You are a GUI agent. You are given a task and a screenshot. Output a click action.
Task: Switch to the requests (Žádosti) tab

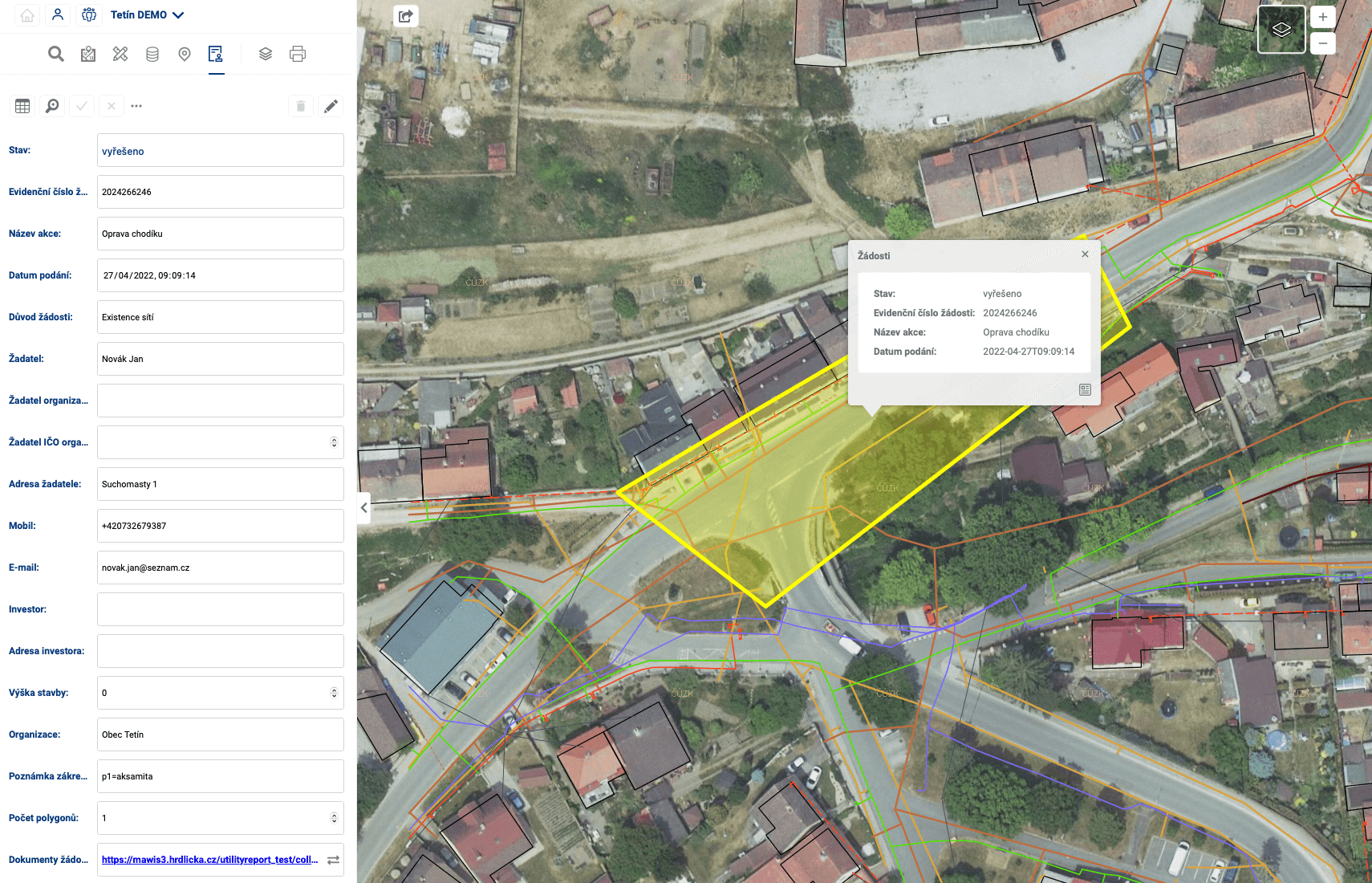click(216, 54)
